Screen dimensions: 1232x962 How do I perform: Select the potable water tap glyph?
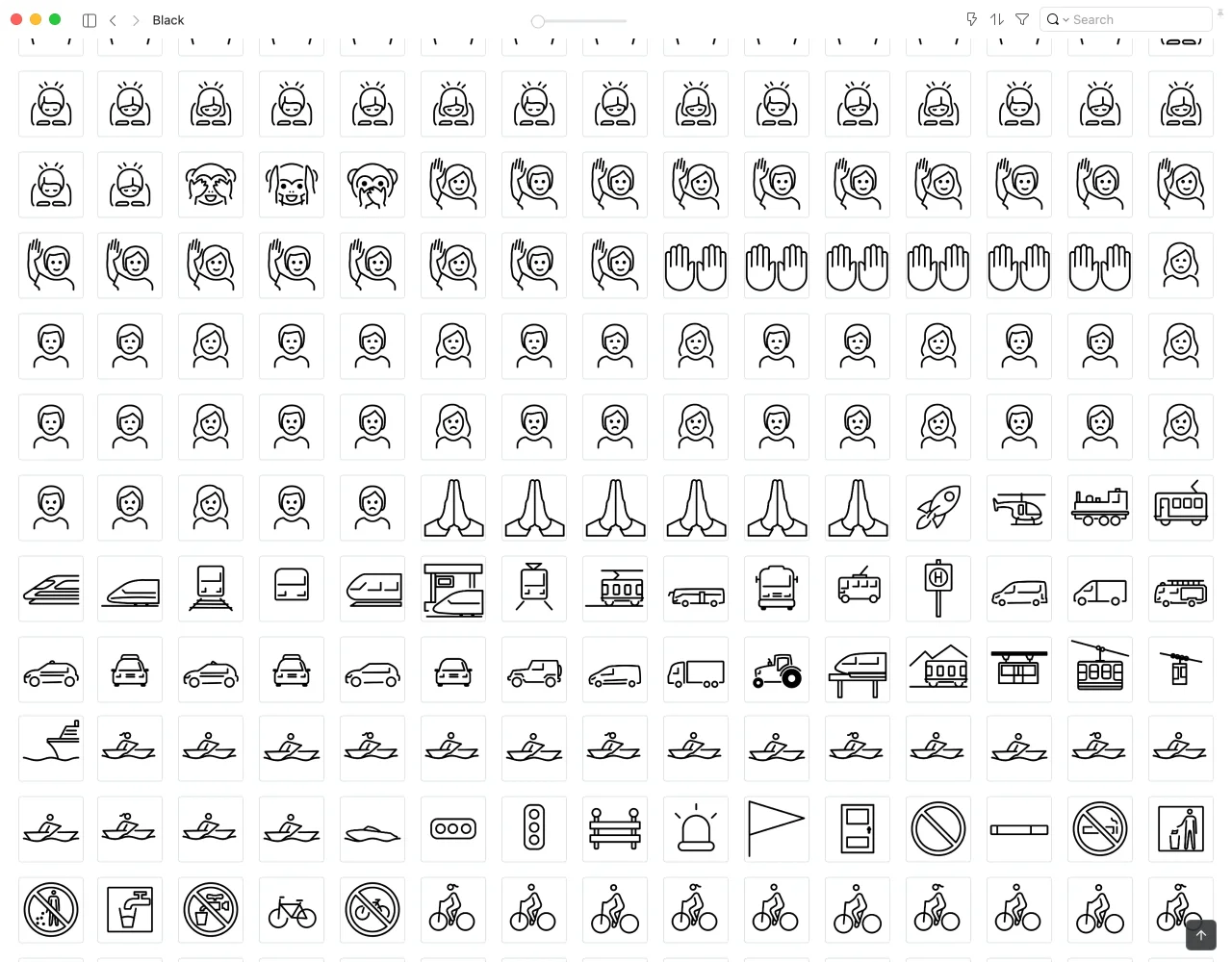coord(130,910)
